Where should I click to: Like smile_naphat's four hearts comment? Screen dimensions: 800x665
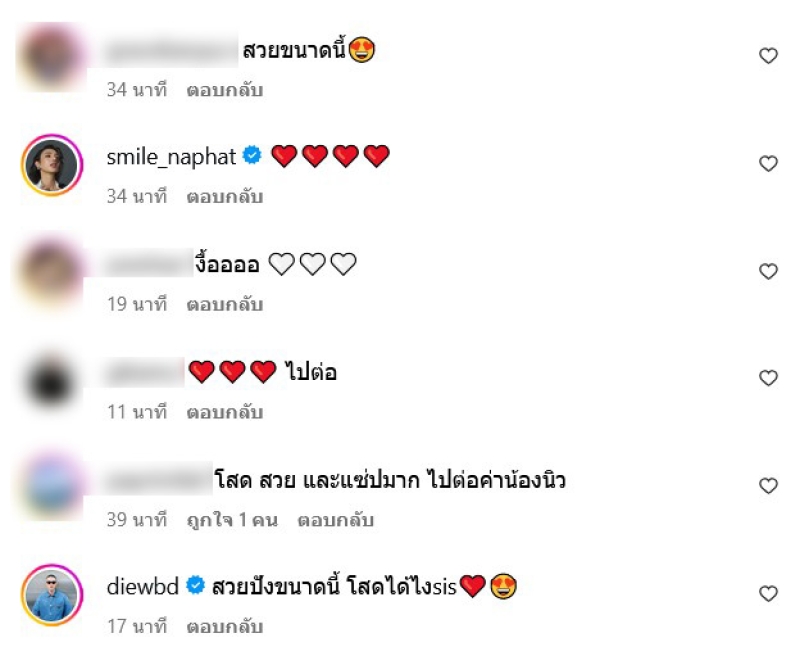point(768,163)
